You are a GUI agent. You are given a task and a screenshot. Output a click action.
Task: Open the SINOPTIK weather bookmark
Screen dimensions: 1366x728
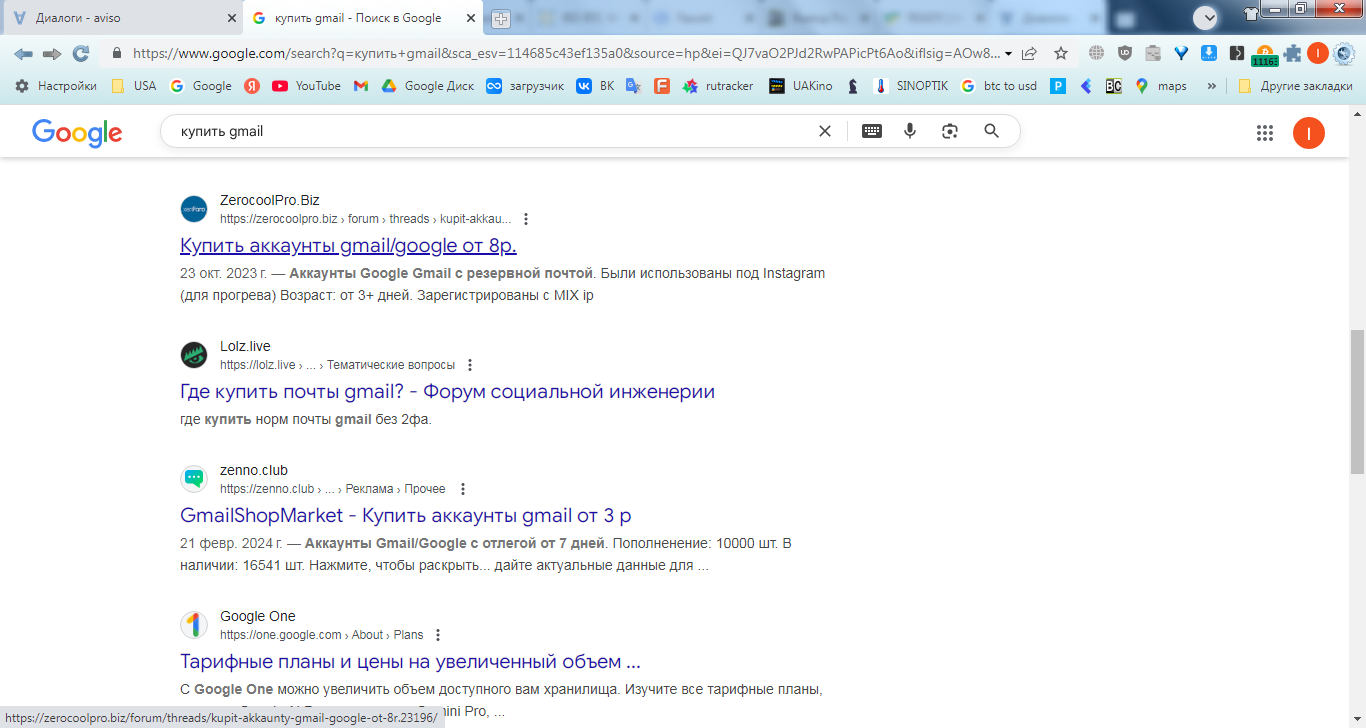pyautogui.click(x=911, y=86)
